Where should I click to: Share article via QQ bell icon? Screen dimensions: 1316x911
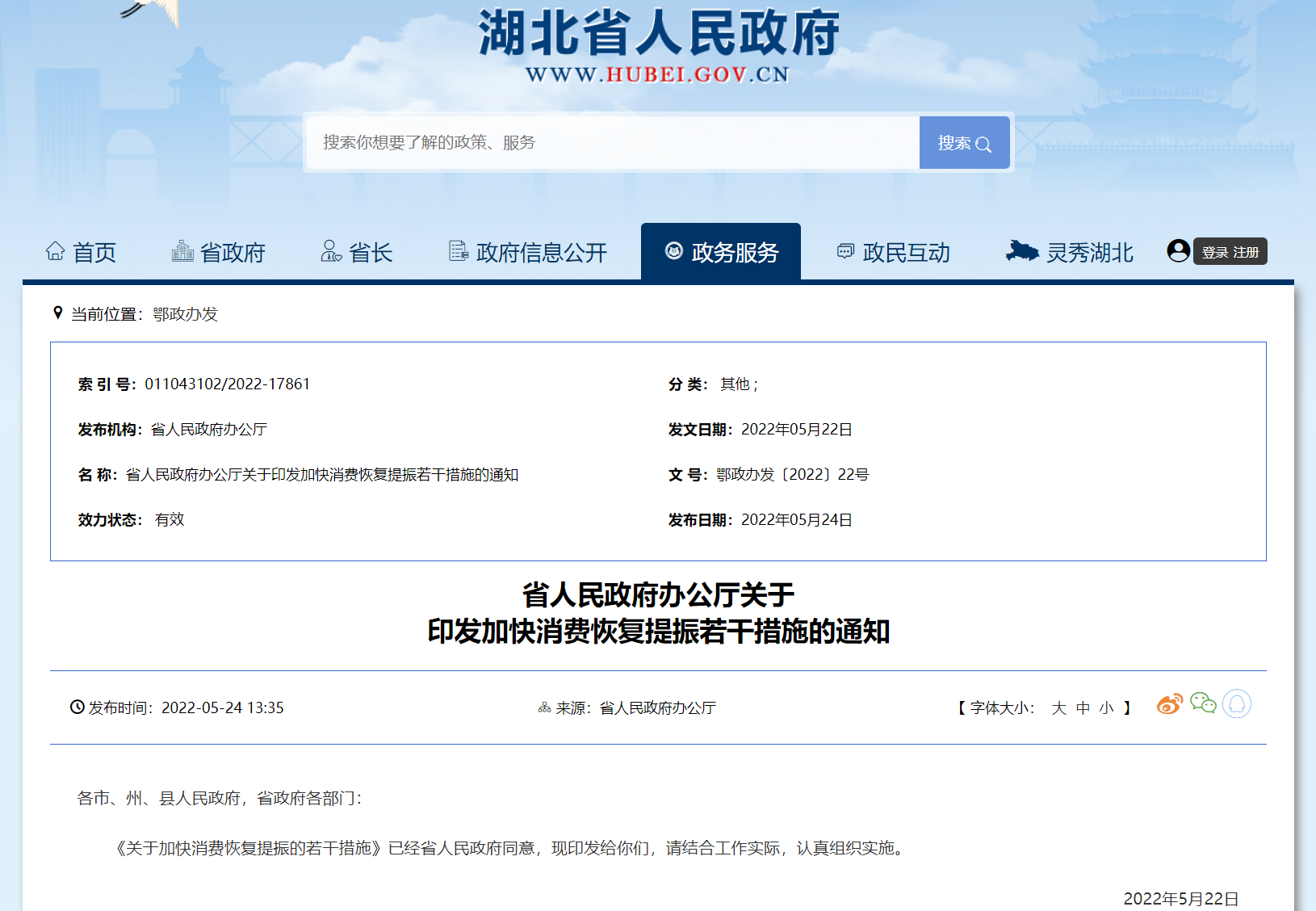(1236, 704)
